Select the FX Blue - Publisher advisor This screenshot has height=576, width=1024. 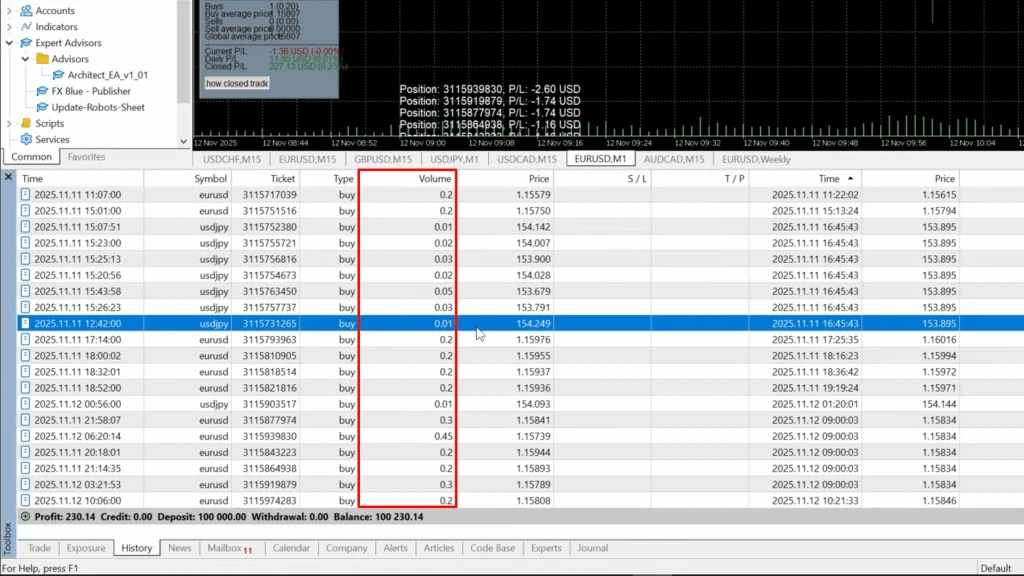91,91
